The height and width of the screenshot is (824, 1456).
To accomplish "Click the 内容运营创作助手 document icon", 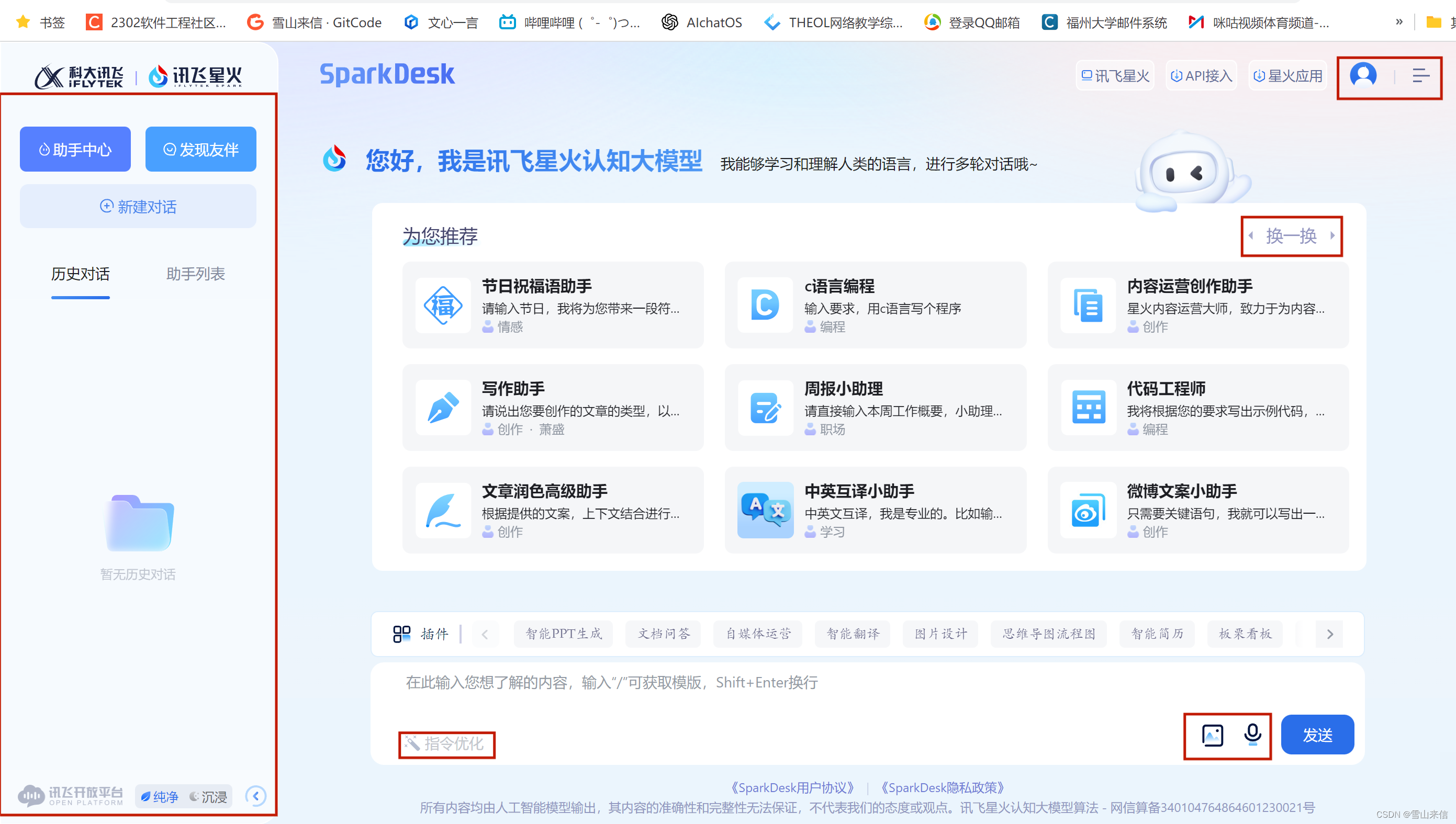I will [x=1088, y=305].
